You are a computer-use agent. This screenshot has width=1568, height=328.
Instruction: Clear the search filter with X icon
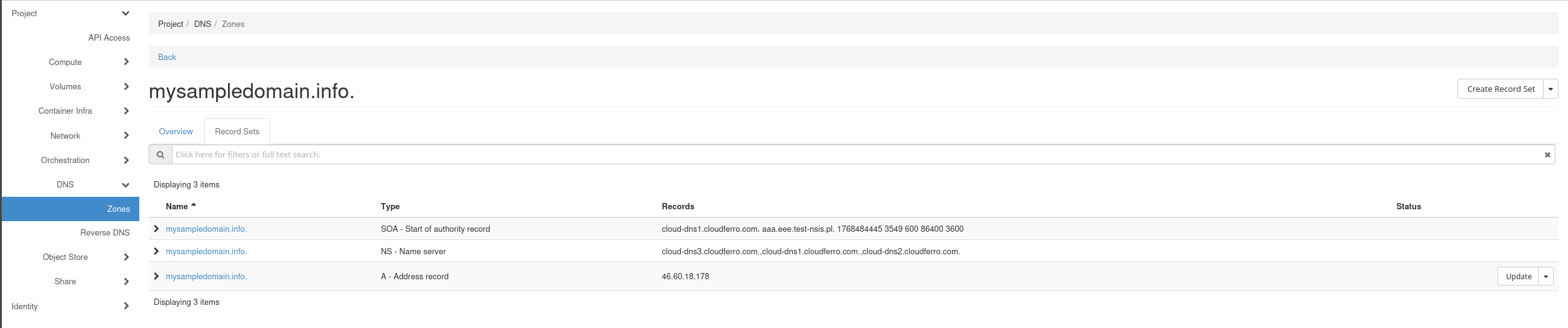pos(1547,155)
